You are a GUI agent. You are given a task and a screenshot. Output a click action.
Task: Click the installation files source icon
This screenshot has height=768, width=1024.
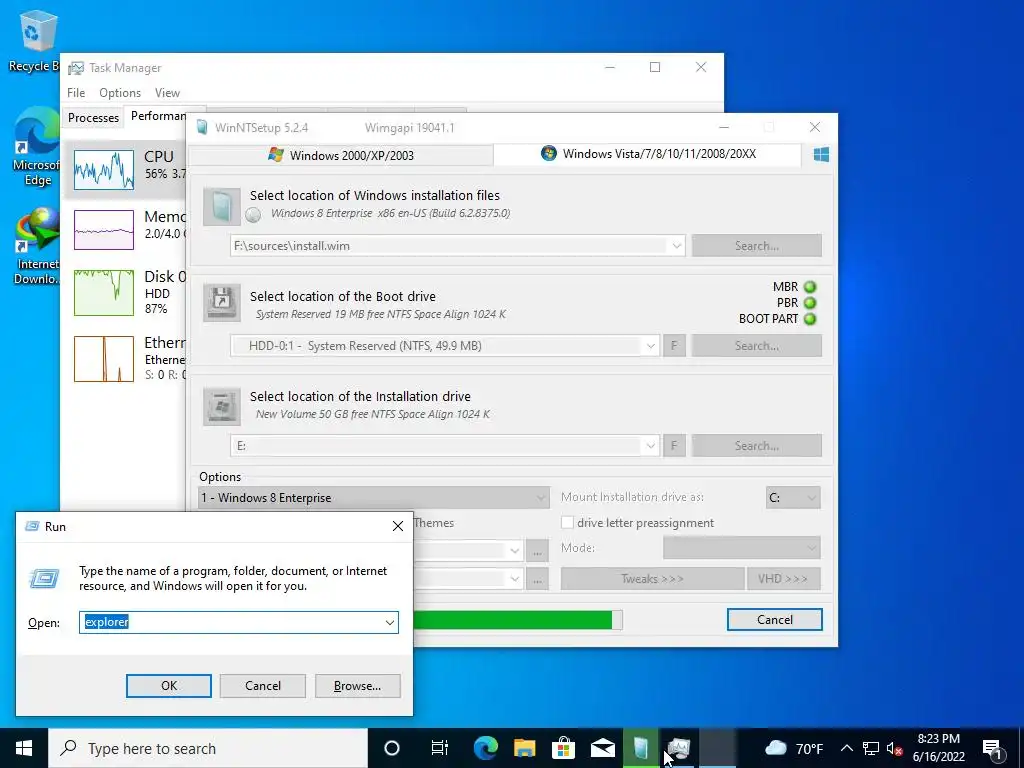(x=222, y=206)
